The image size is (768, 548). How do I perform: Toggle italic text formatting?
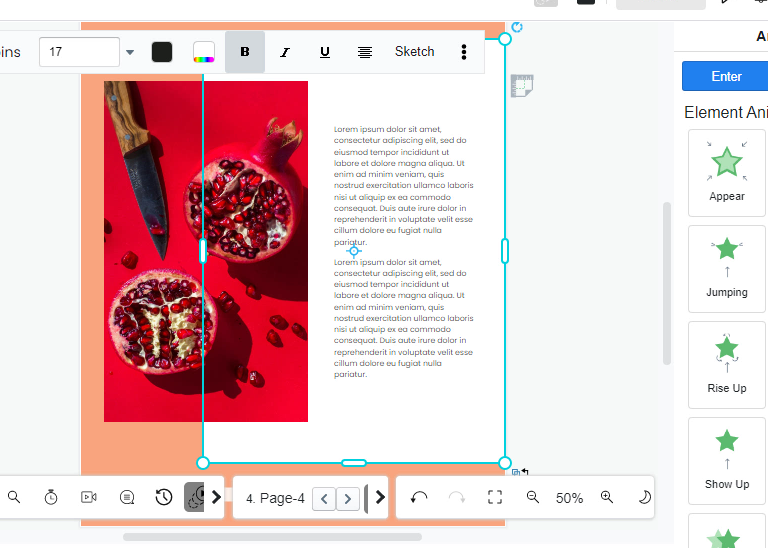[285, 52]
